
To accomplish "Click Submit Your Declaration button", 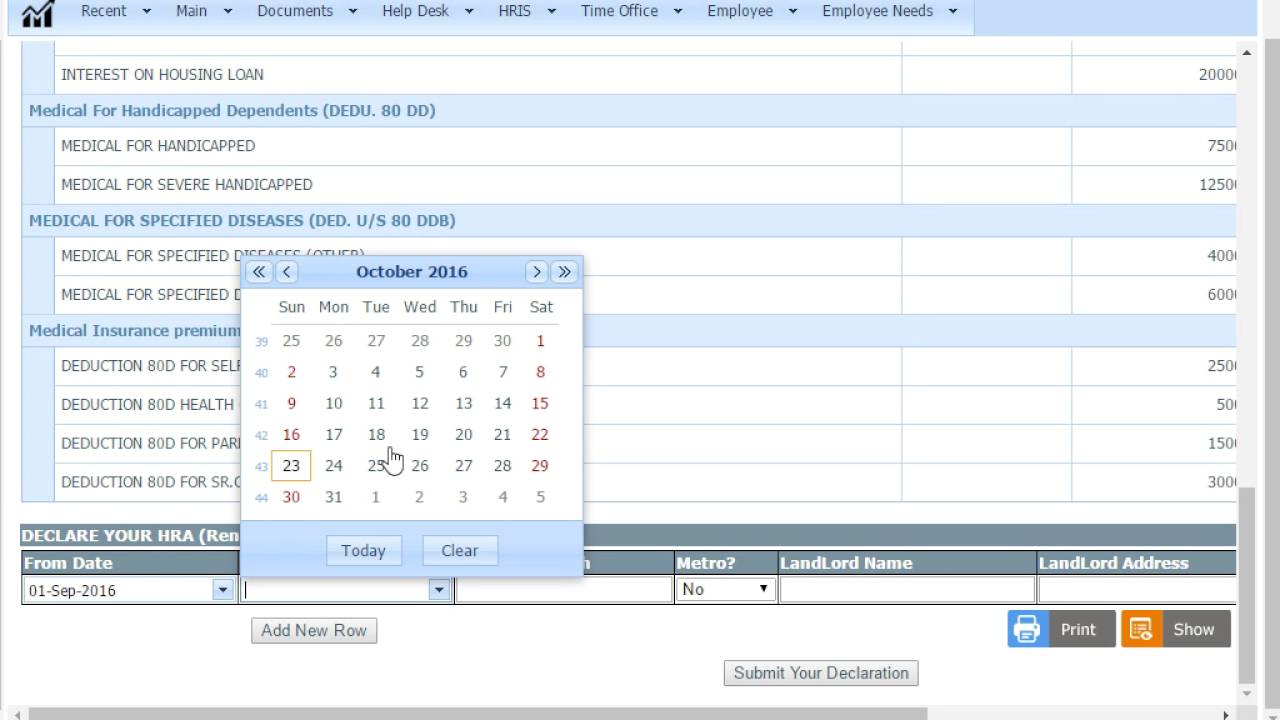I will [x=821, y=673].
